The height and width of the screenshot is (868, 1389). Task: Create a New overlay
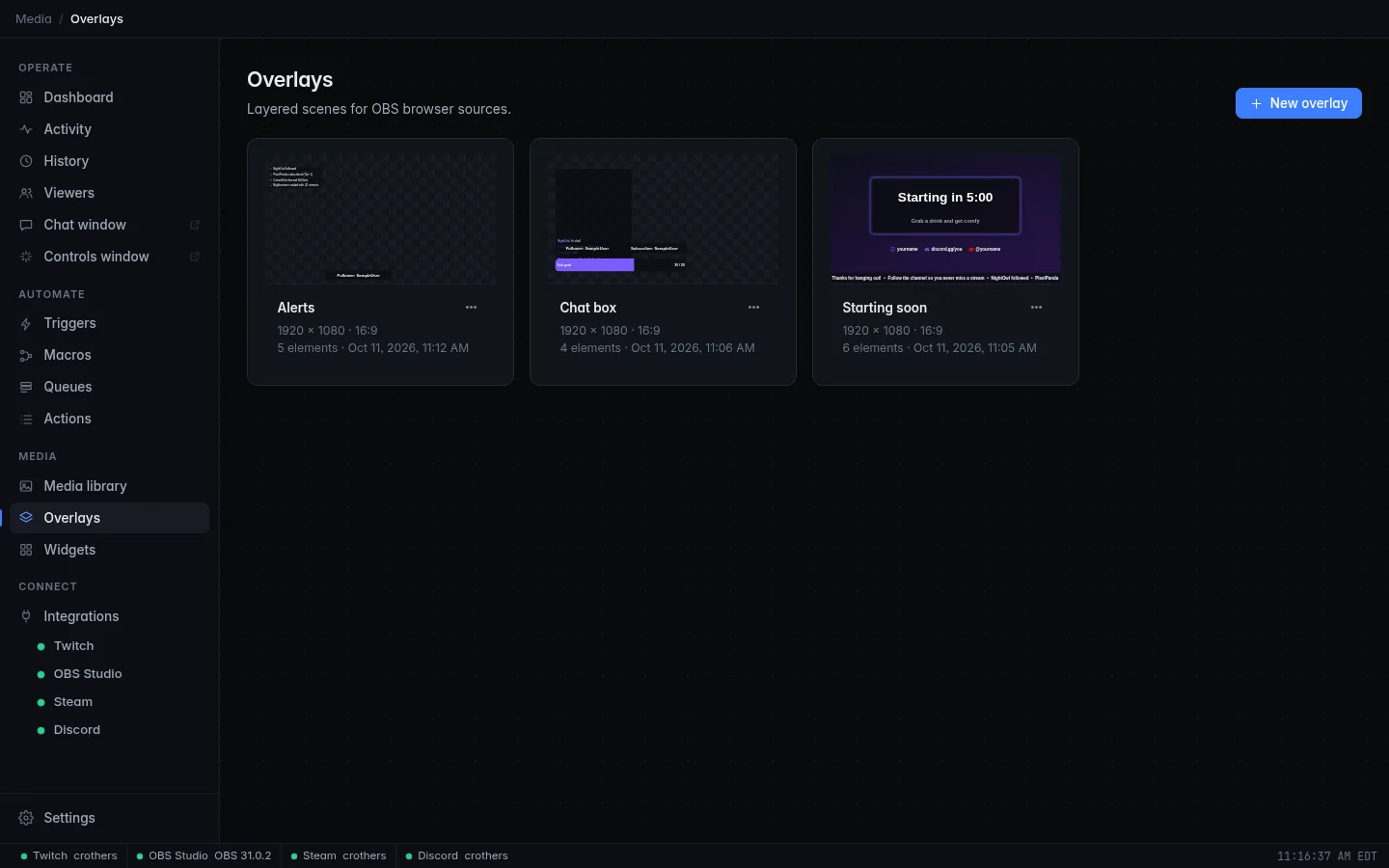(x=1298, y=103)
